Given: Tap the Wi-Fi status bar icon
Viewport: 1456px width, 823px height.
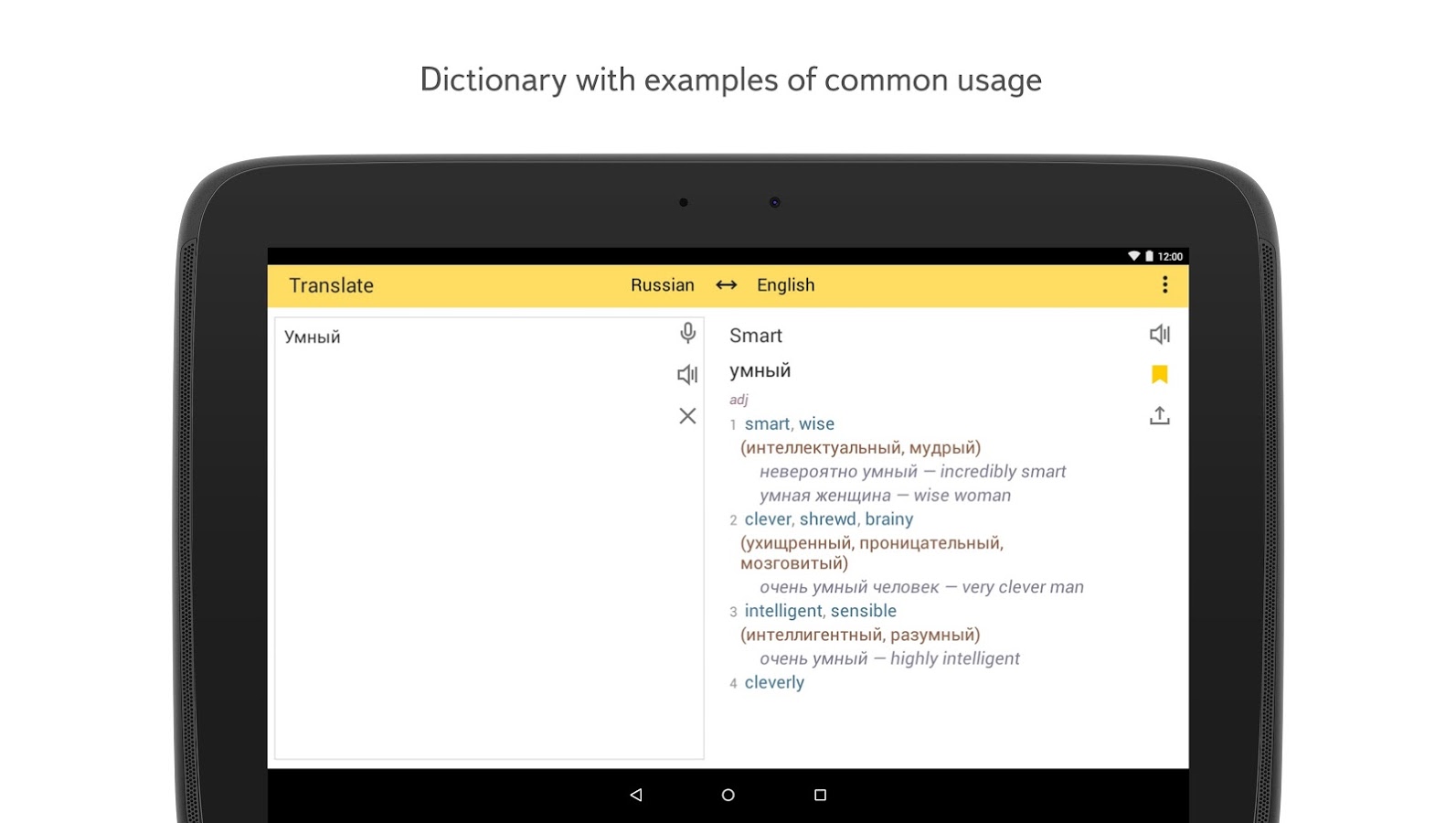Looking at the screenshot, I should pos(1133,256).
